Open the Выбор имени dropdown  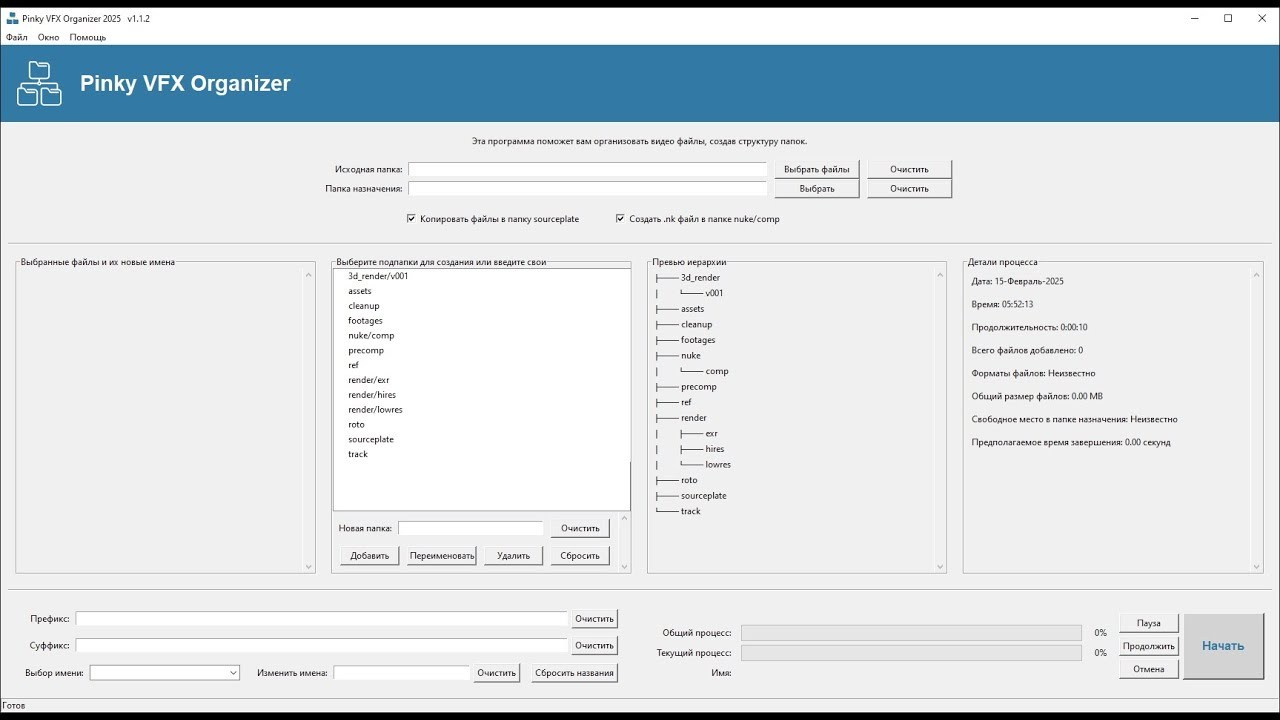tap(165, 673)
